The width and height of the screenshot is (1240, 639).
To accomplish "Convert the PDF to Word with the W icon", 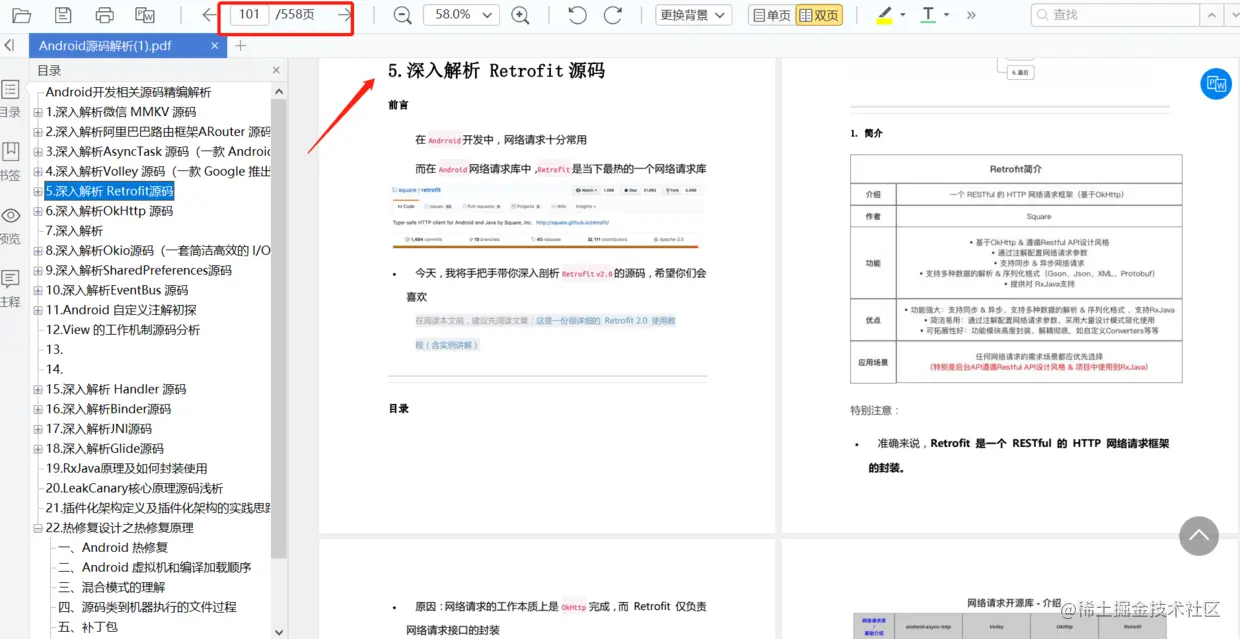I will pos(145,15).
